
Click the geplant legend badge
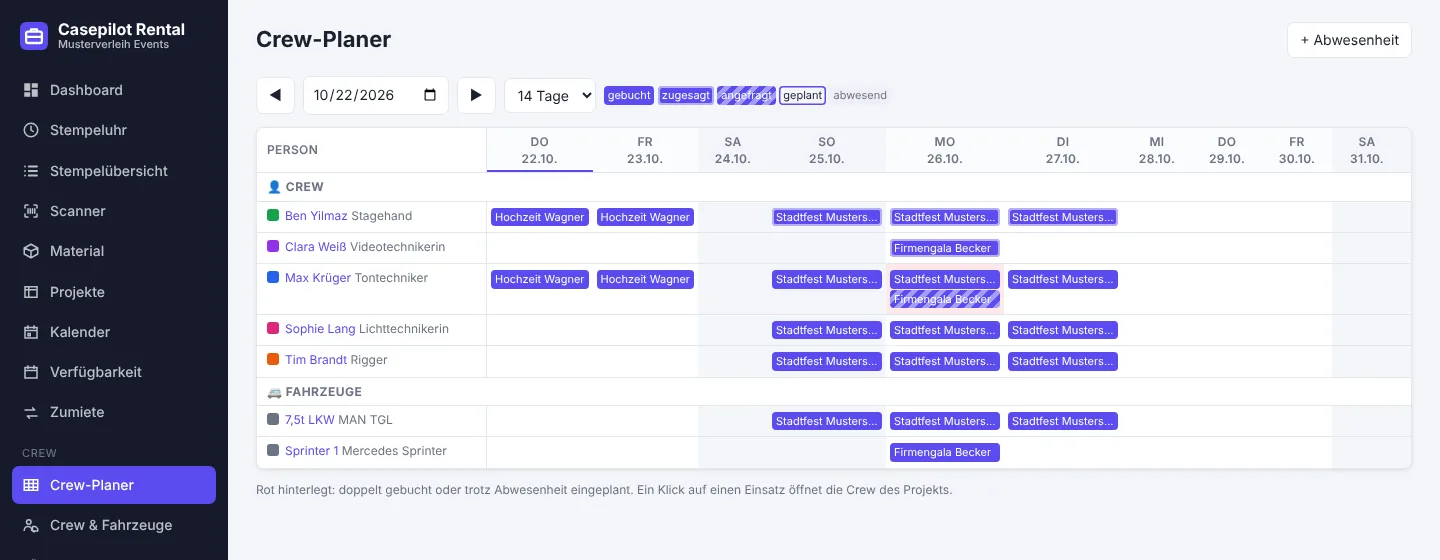(x=802, y=96)
